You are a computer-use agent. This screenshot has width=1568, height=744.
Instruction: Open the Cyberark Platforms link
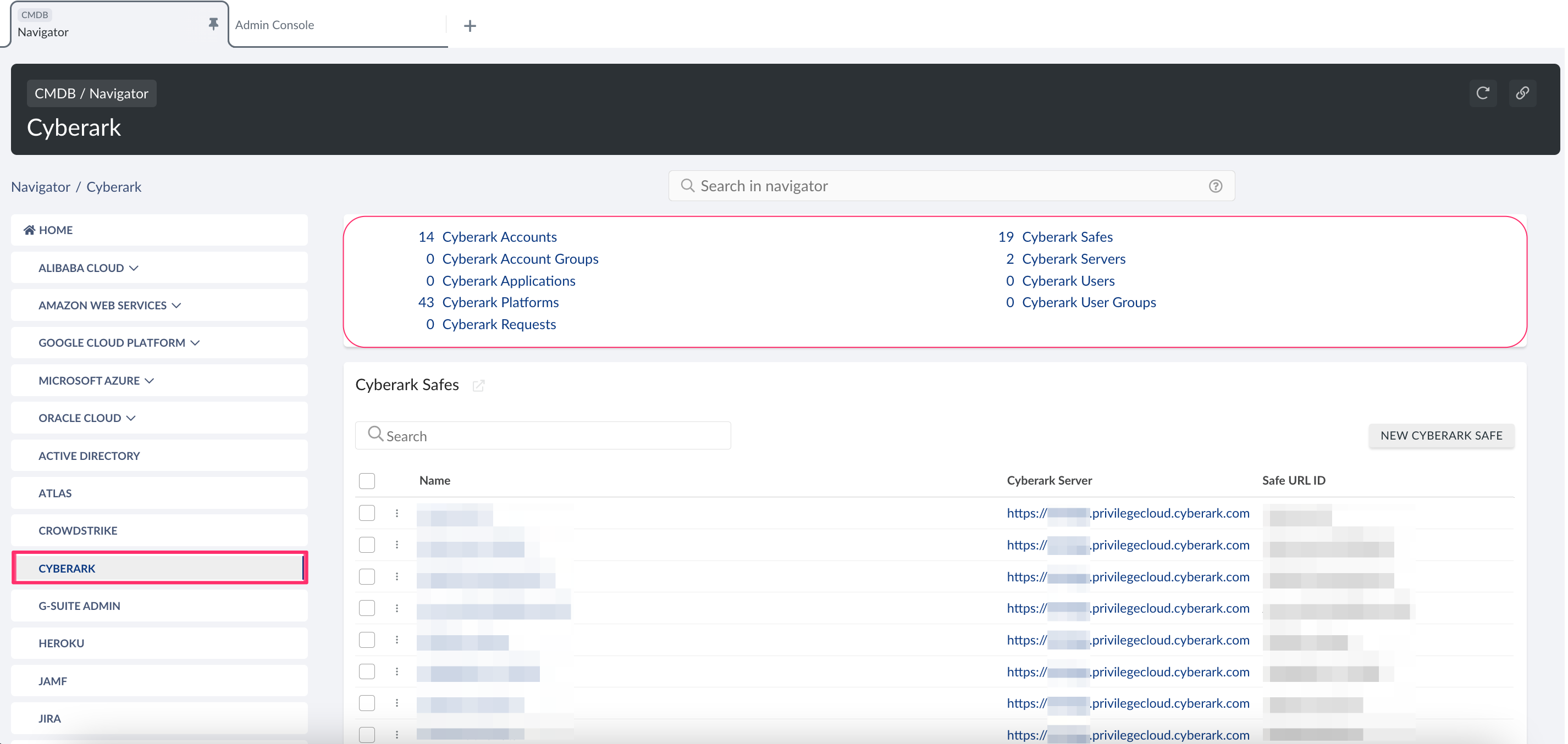pyautogui.click(x=500, y=302)
